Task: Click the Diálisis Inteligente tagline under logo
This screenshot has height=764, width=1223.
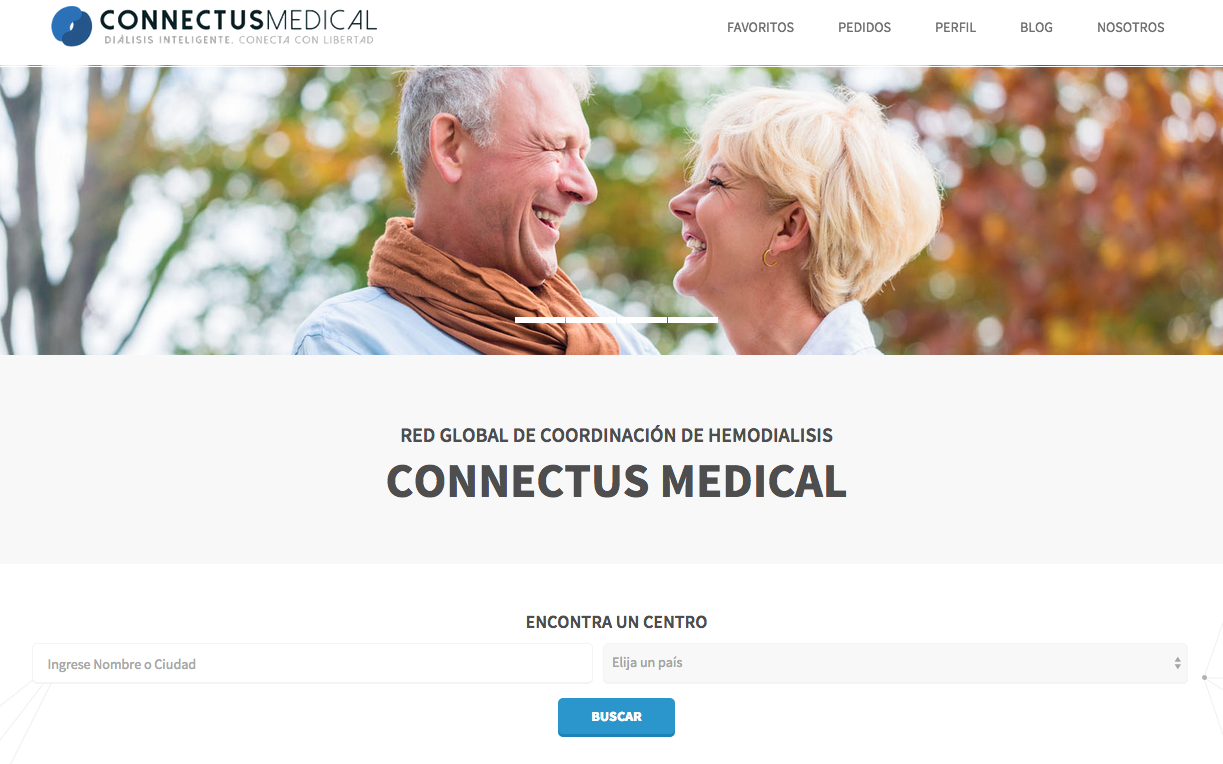Action: [x=239, y=39]
